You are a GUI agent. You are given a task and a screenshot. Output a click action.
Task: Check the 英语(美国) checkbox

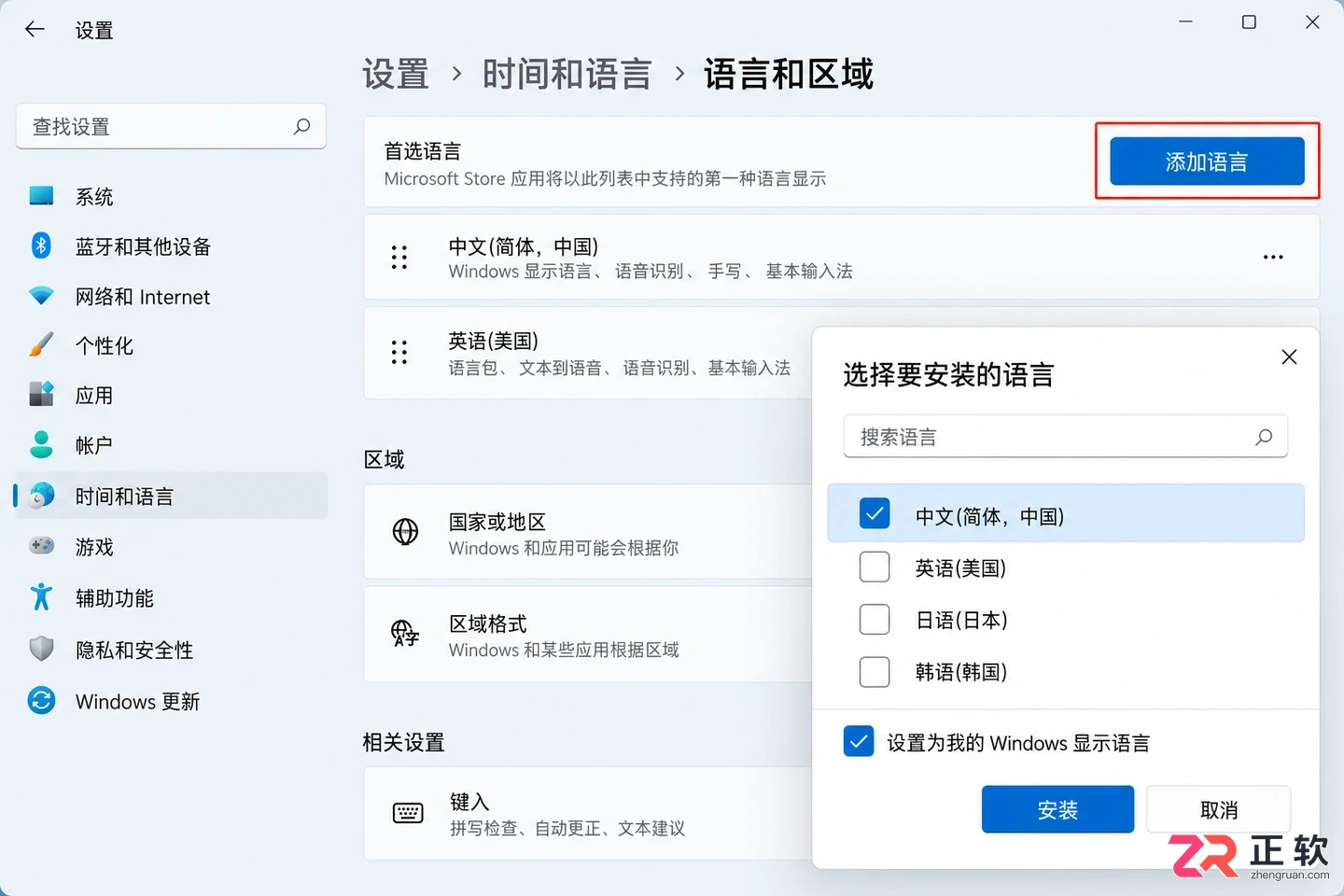(875, 567)
